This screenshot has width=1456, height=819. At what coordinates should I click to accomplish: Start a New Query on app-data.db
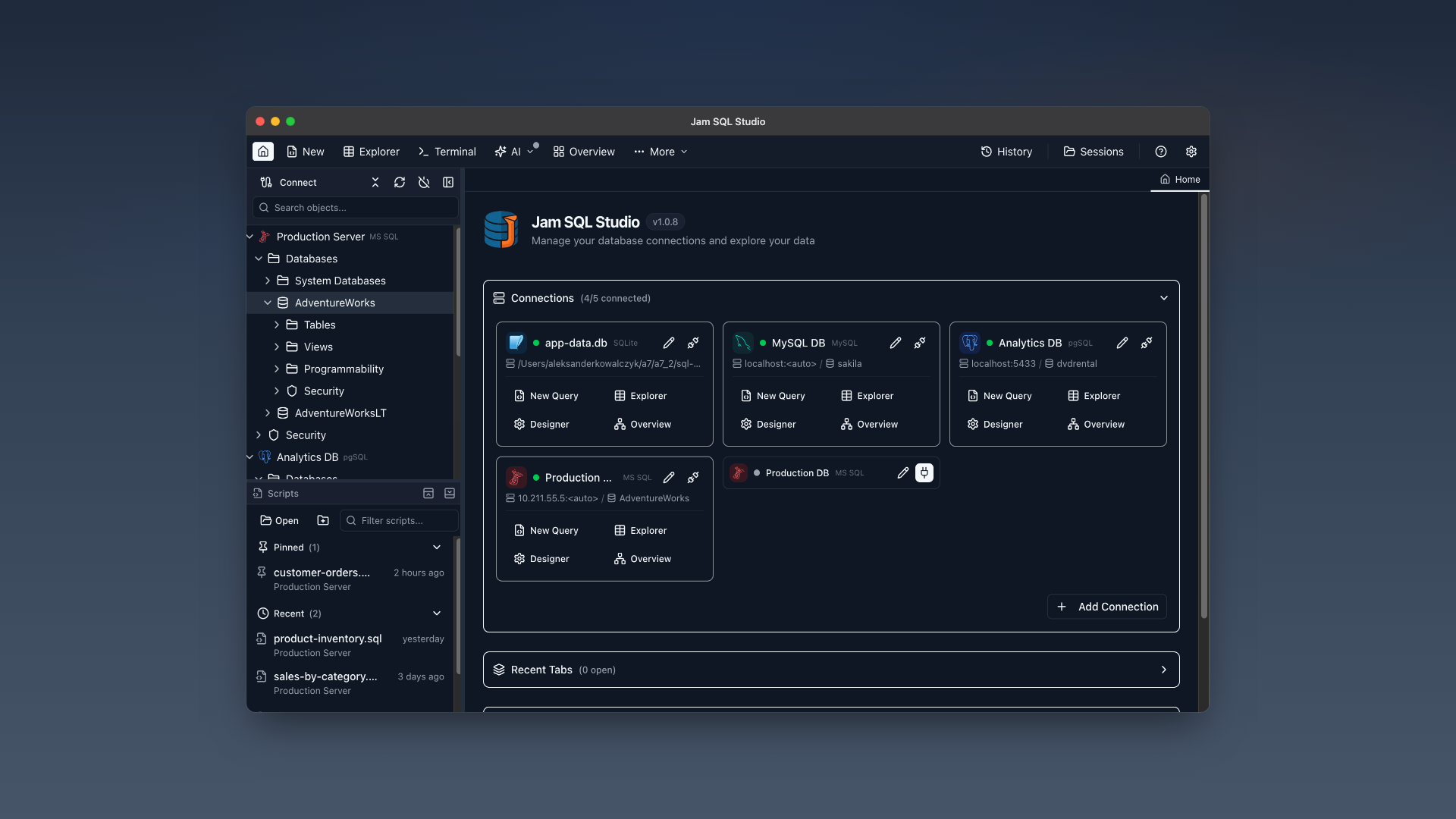tap(553, 395)
